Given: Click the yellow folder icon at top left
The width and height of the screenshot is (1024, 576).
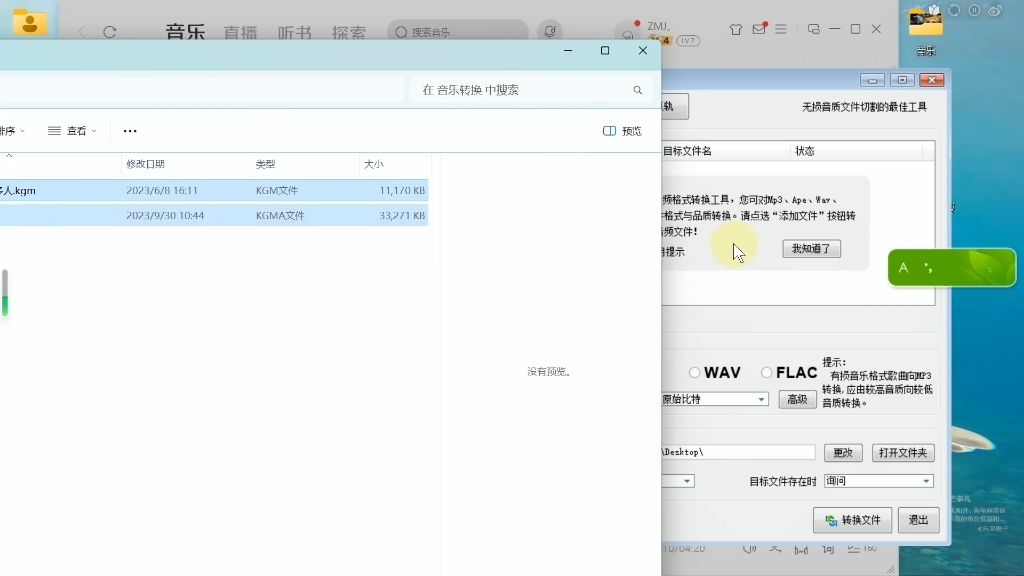Looking at the screenshot, I should 29,23.
